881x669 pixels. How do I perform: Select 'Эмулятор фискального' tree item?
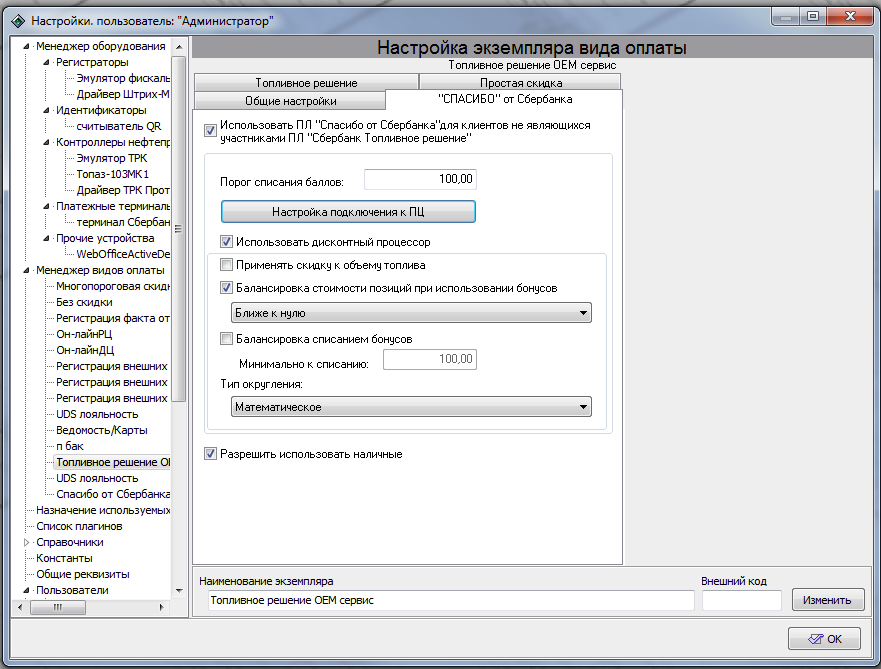coord(123,78)
